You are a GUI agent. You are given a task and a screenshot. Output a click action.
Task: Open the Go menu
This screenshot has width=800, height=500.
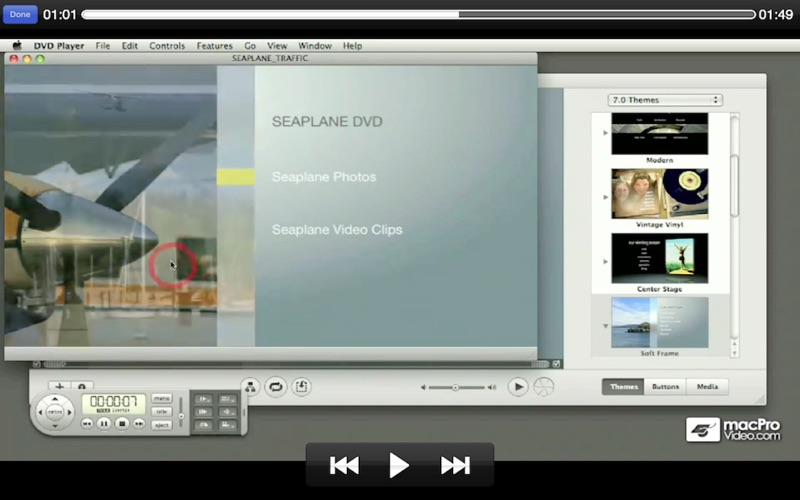(249, 46)
